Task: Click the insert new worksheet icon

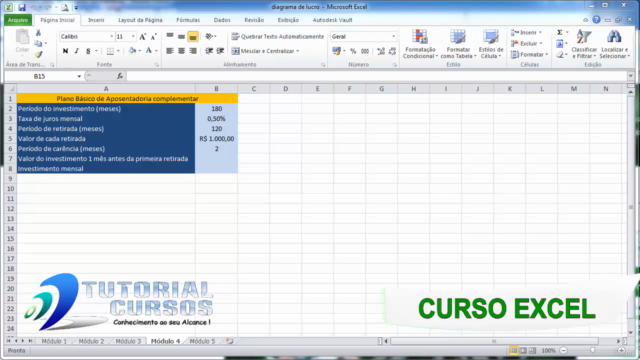Action: click(x=230, y=341)
